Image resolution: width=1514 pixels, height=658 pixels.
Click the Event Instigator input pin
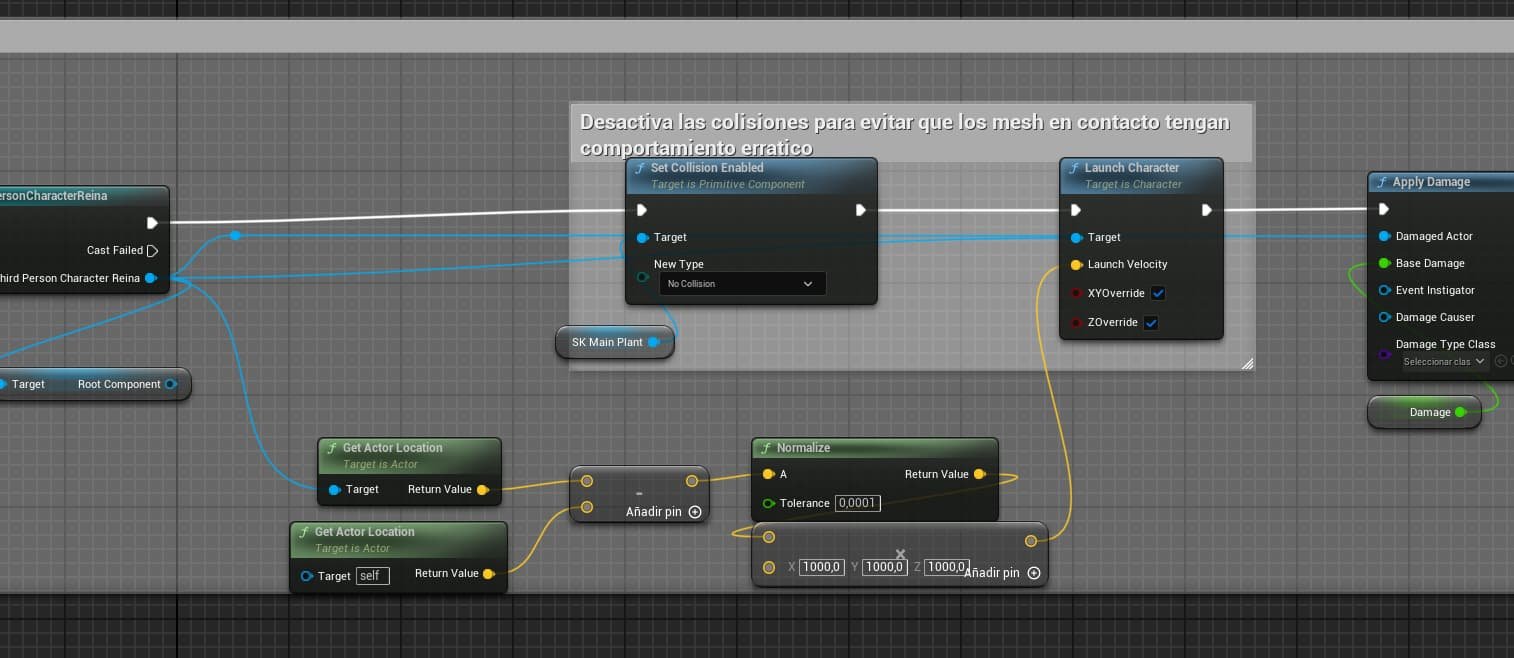pyautogui.click(x=1384, y=290)
